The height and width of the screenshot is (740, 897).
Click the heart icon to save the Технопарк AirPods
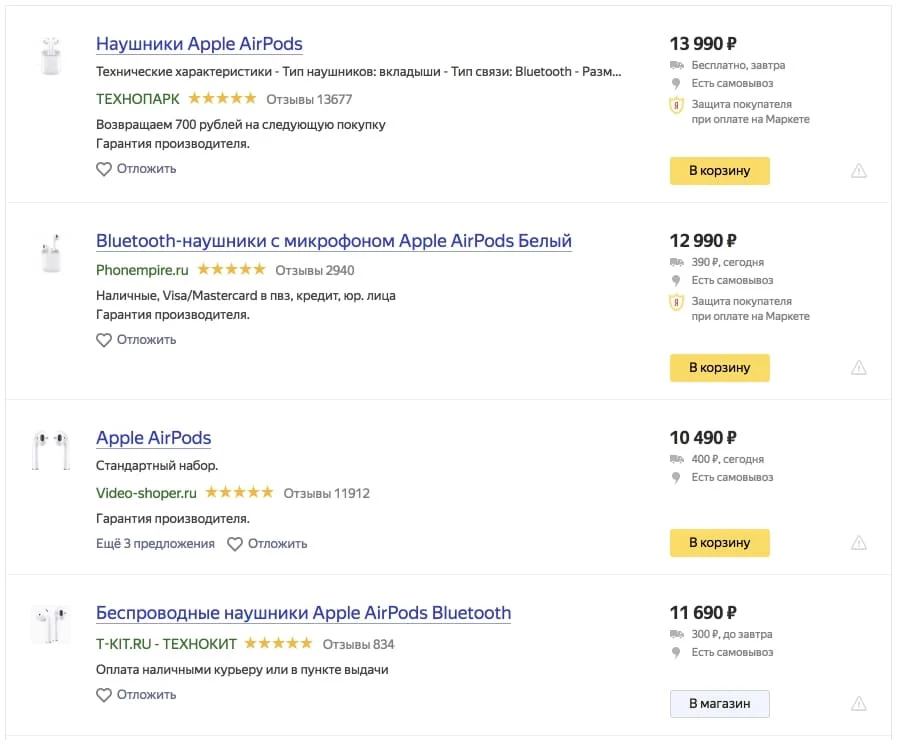coord(104,169)
